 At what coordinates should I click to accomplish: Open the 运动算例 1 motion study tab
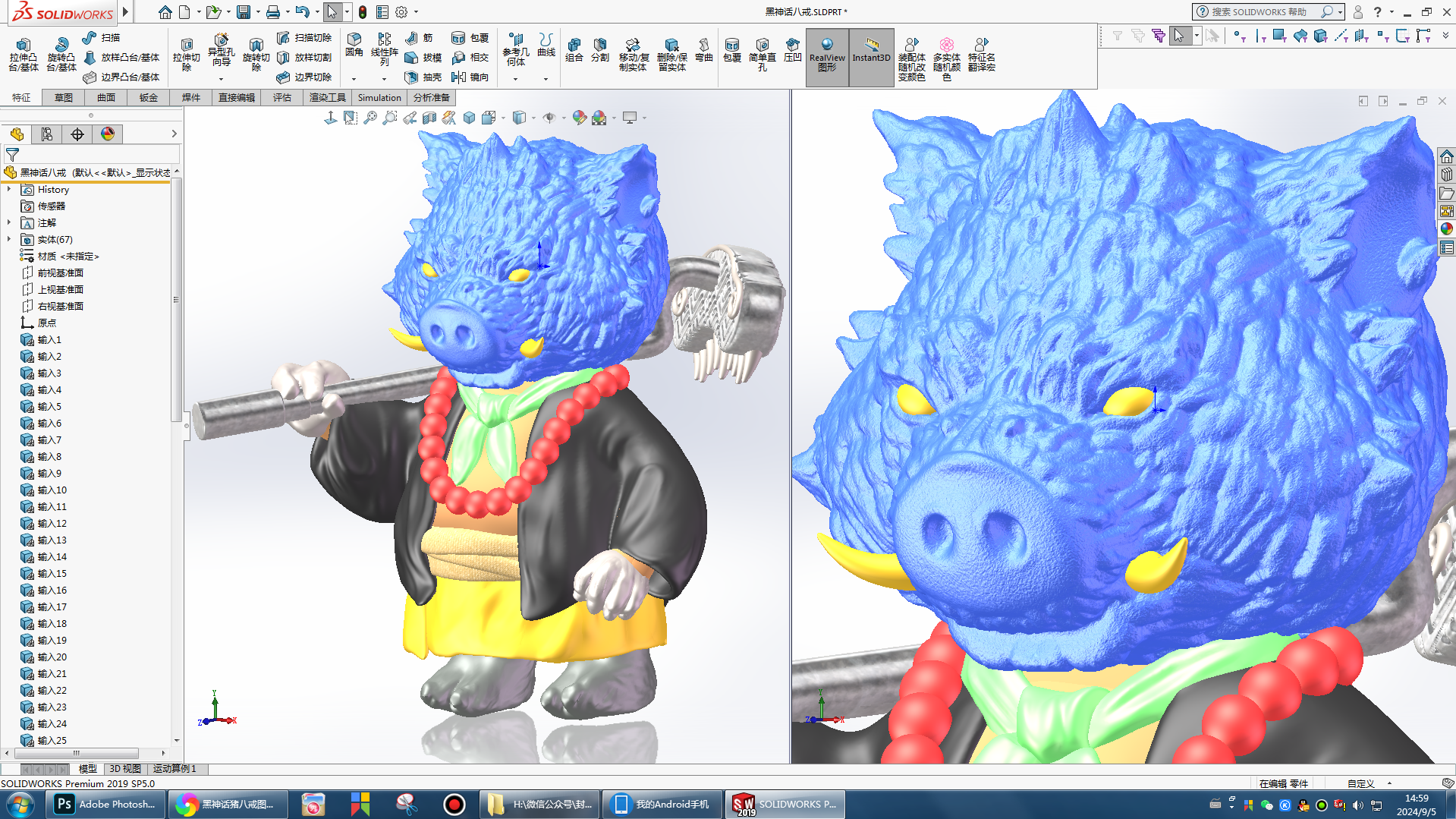[x=175, y=769]
